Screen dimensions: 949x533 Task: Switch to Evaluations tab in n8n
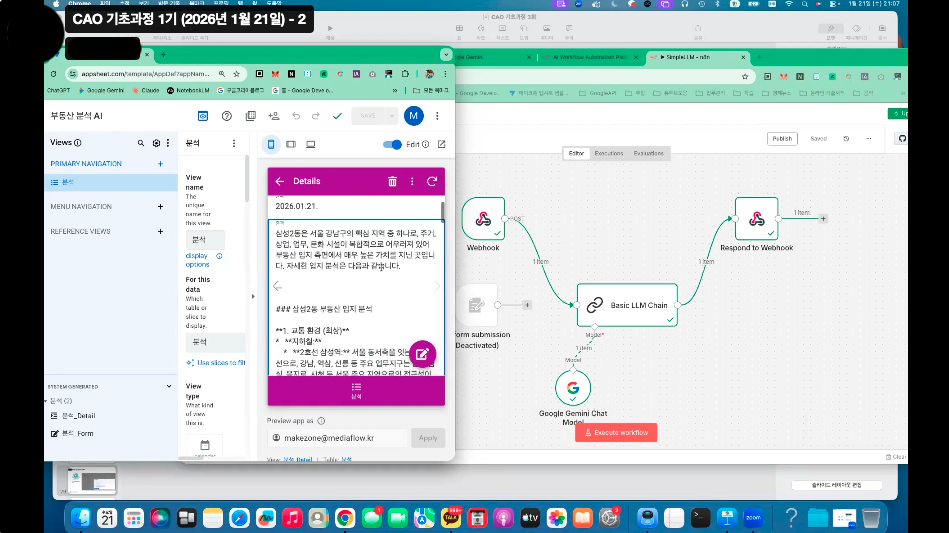648,153
